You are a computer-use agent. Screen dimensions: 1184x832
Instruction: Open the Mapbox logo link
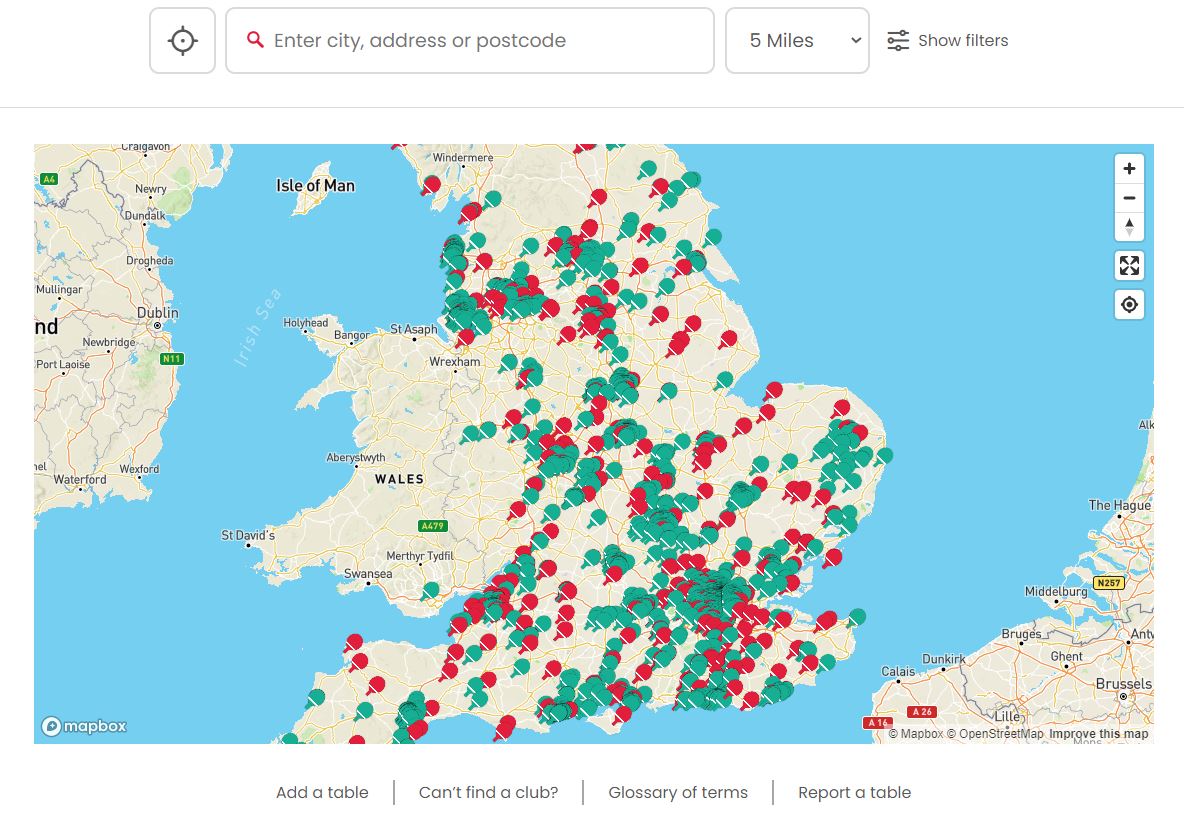coord(84,726)
